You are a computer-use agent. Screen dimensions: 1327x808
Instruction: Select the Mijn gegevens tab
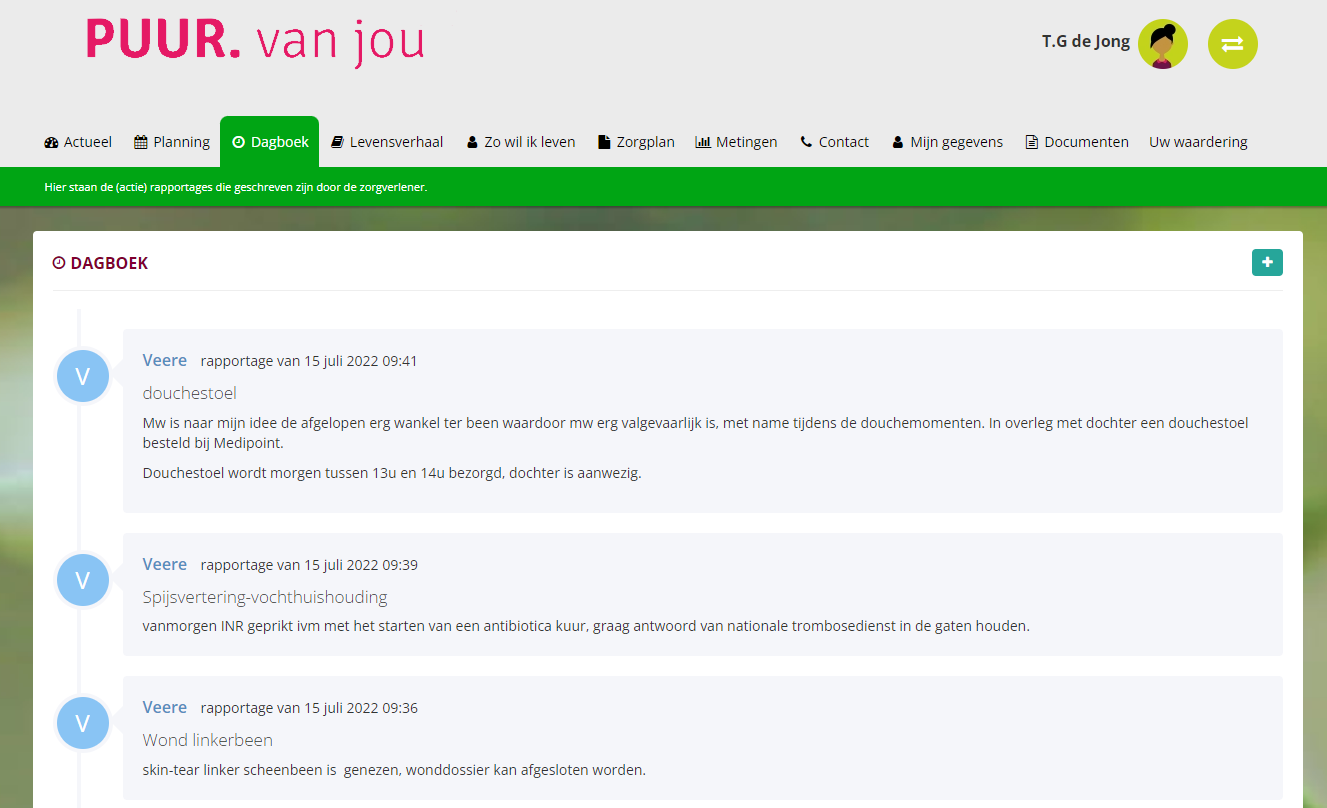[947, 142]
